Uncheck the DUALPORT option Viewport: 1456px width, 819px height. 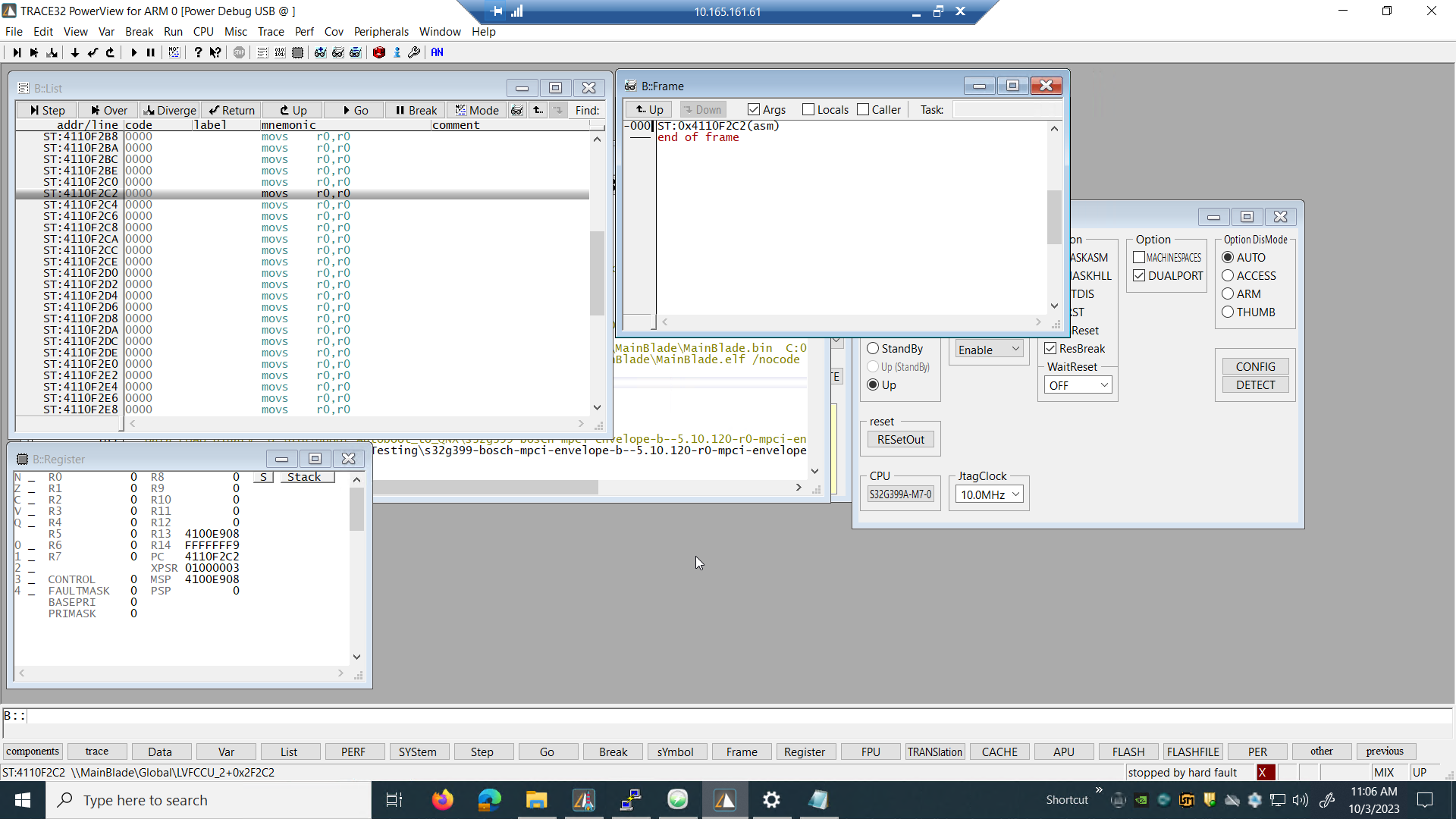pyautogui.click(x=1139, y=276)
